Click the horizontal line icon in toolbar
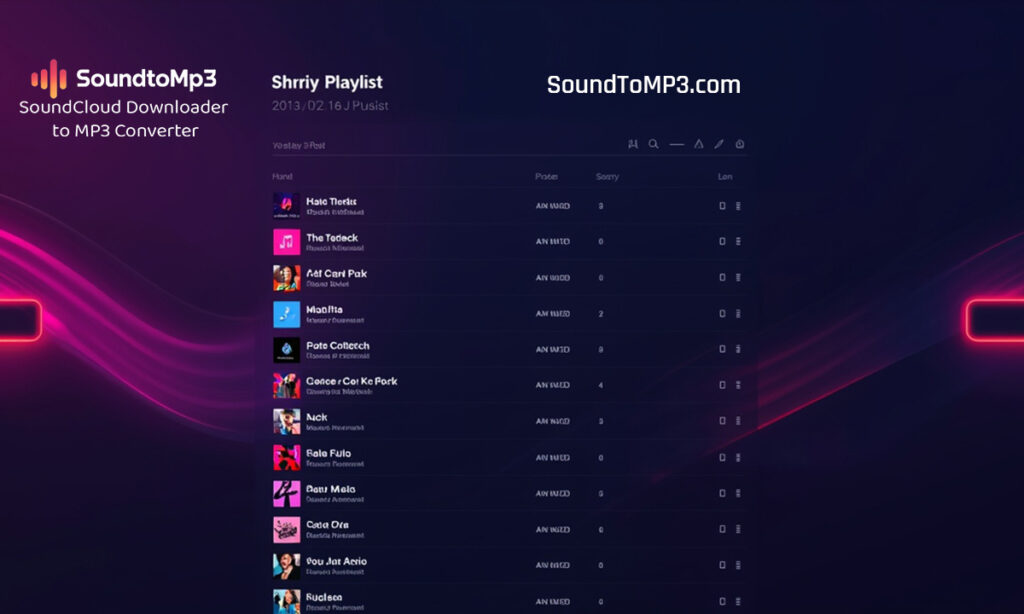The image size is (1024, 614). (x=676, y=144)
